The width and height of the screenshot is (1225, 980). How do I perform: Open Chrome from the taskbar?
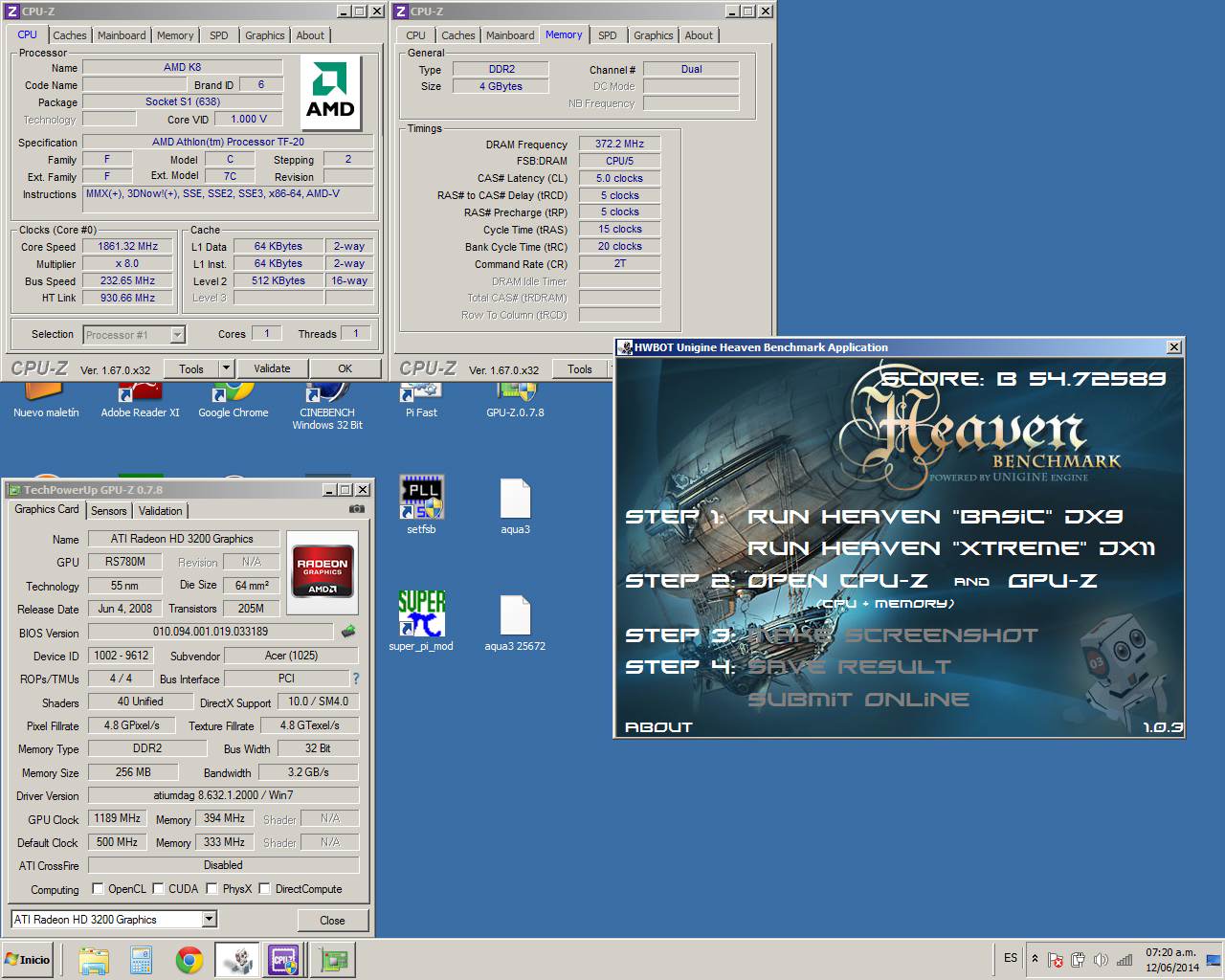coord(189,960)
